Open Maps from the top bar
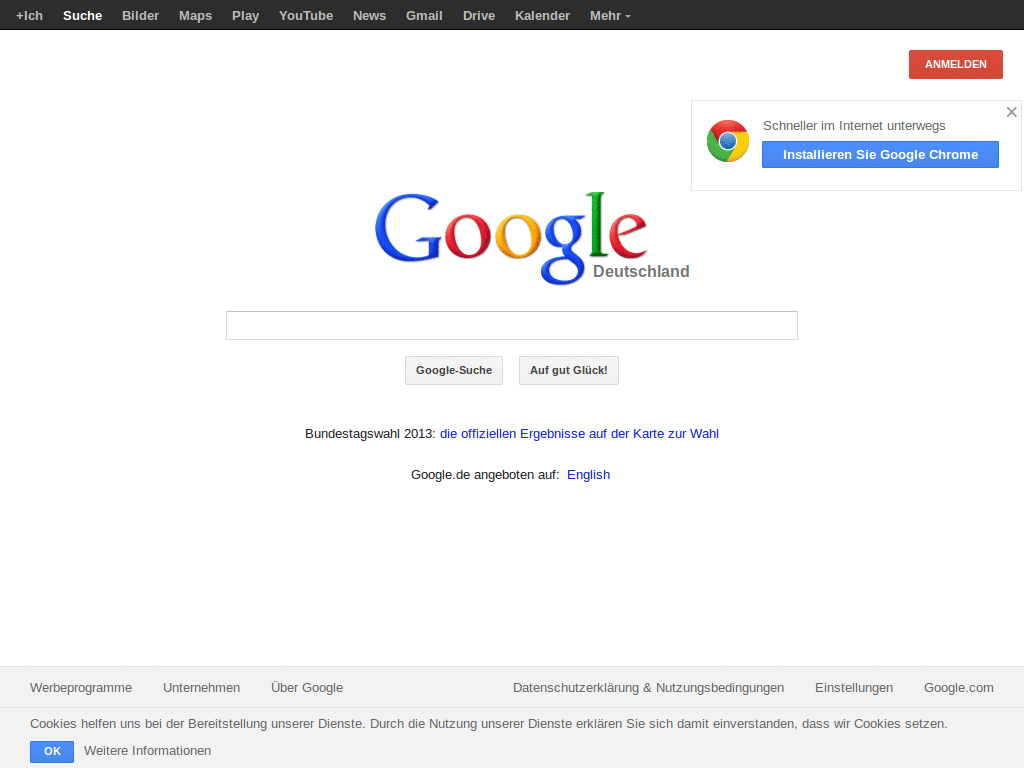The image size is (1024, 768). [195, 15]
